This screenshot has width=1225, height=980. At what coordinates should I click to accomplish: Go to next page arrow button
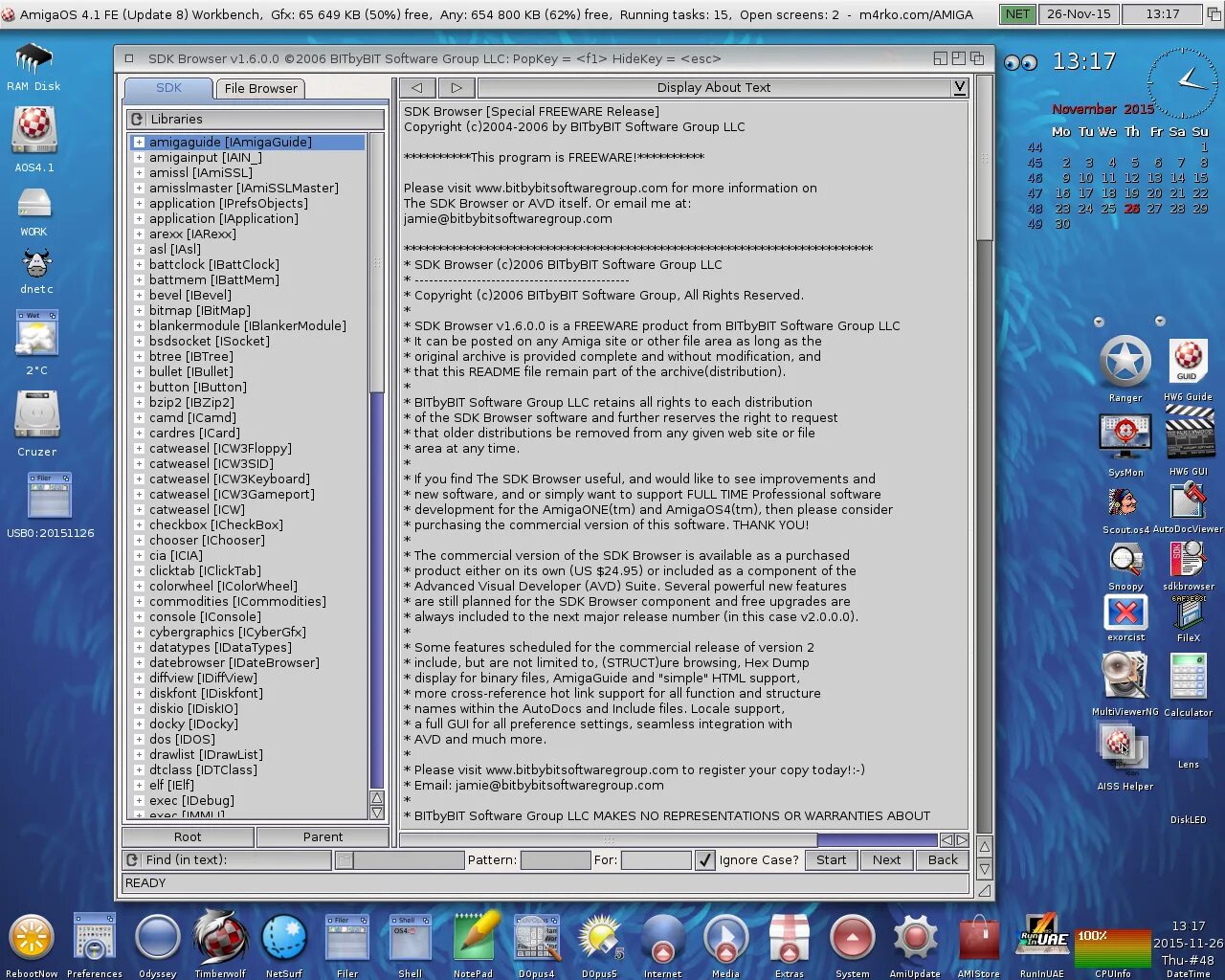click(x=457, y=87)
